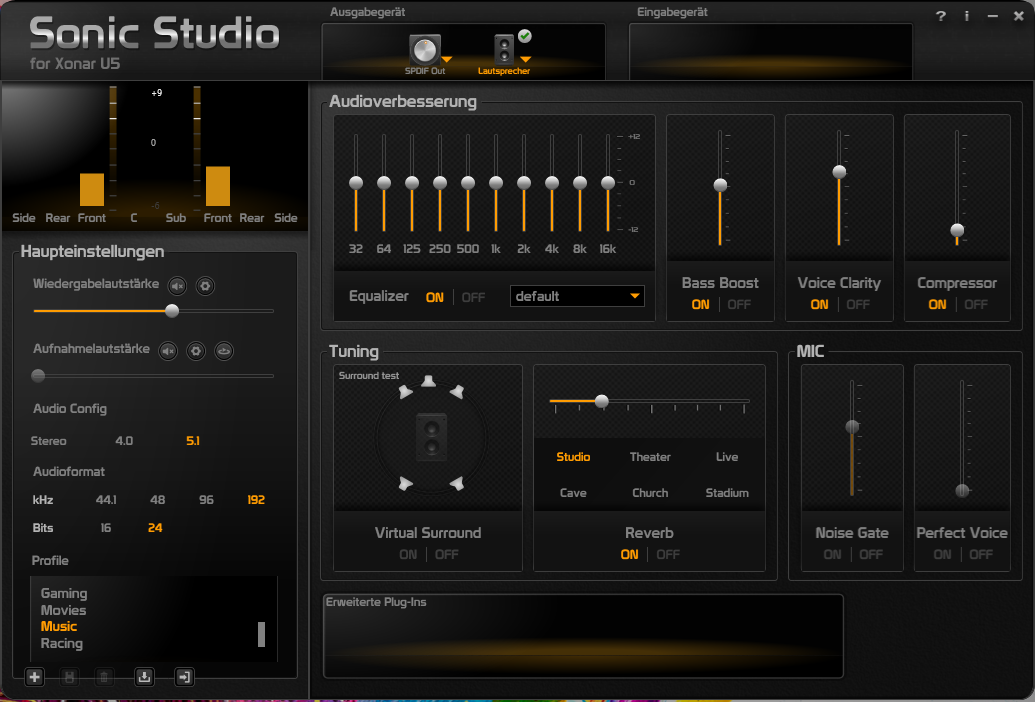Choose the Theater reverb preset
The width and height of the screenshot is (1035, 702).
pos(650,457)
